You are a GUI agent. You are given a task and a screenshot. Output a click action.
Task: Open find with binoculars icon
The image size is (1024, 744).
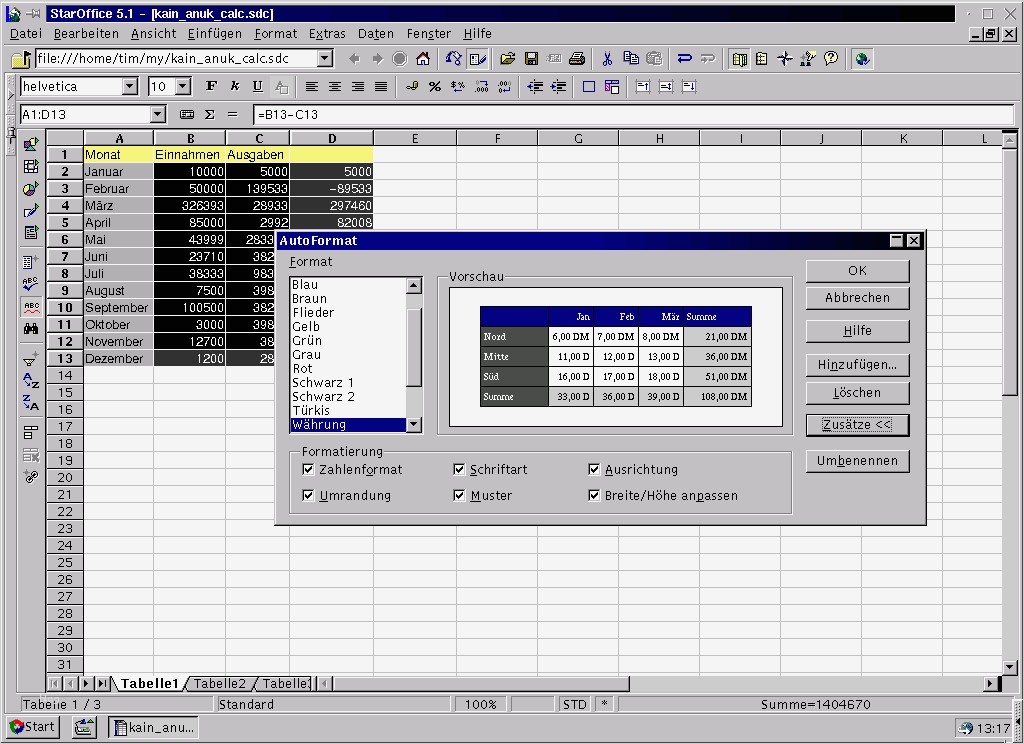(x=31, y=329)
